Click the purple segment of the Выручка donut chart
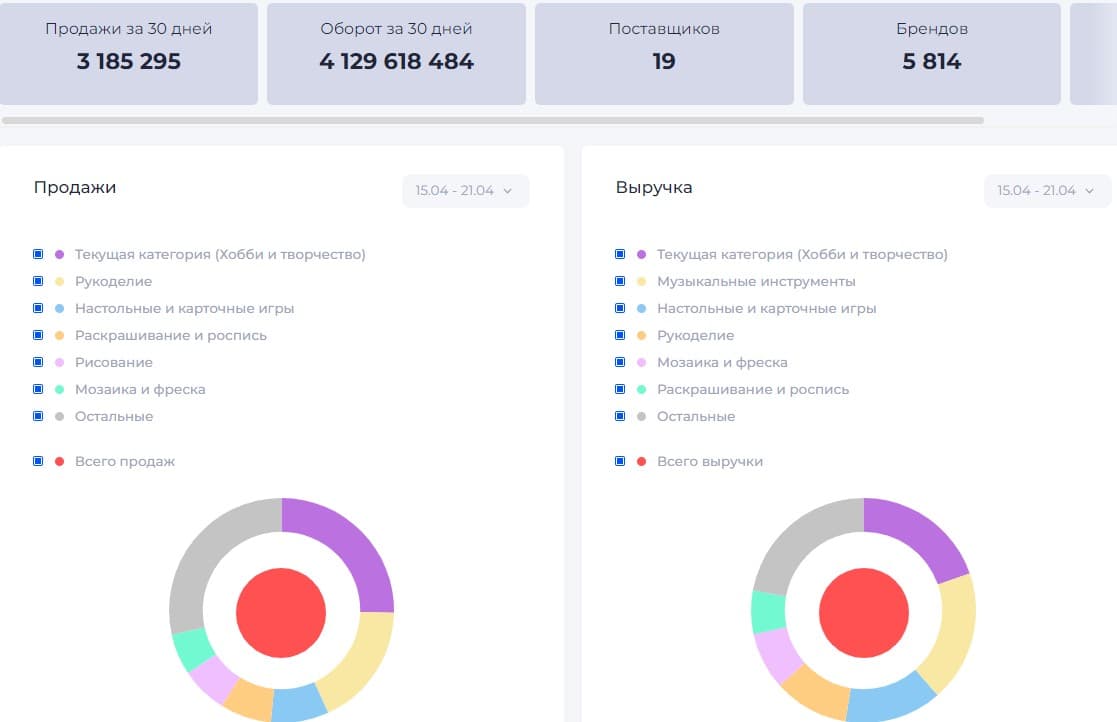Image resolution: width=1117 pixels, height=722 pixels. coord(919,536)
